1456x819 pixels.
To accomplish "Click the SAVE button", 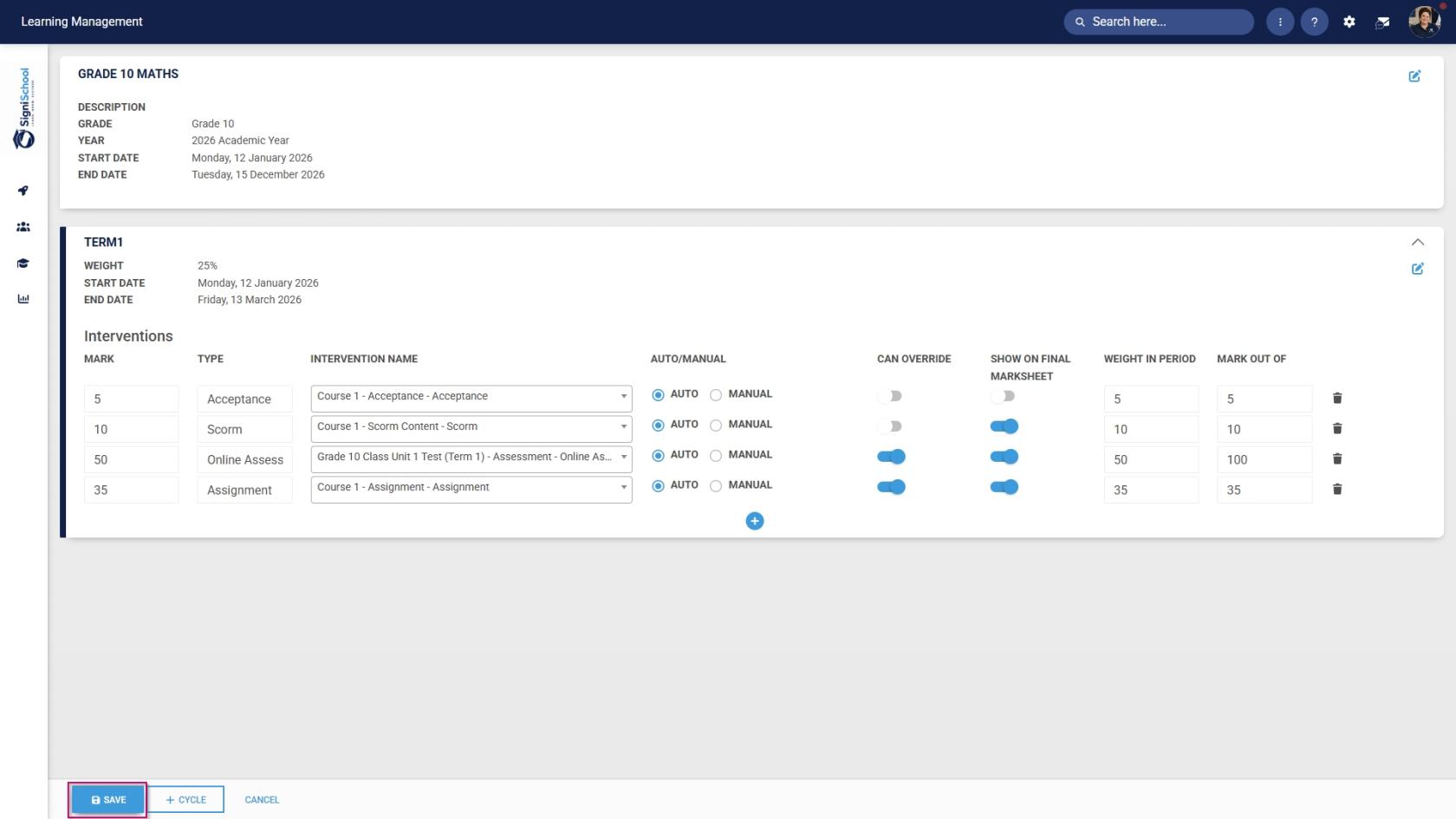I will (108, 800).
